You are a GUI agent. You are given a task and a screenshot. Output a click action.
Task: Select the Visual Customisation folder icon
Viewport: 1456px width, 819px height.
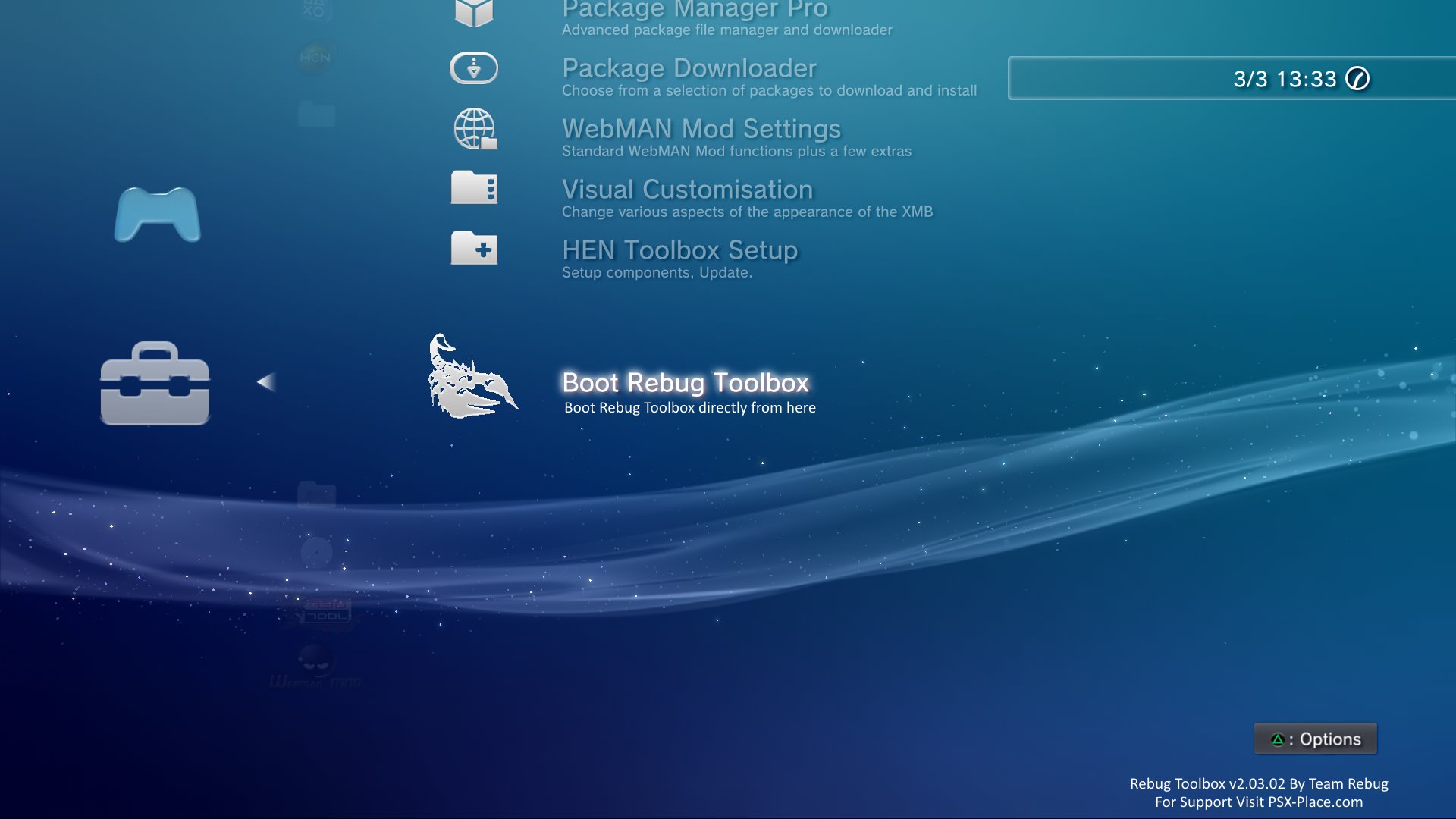point(474,187)
